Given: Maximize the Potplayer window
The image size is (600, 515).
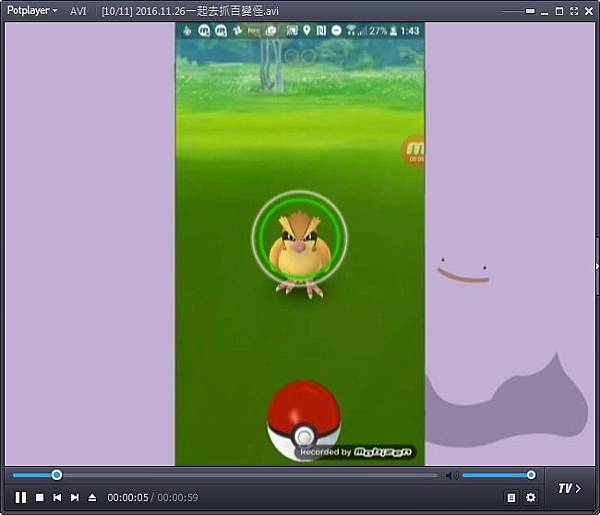Looking at the screenshot, I should coord(559,11).
